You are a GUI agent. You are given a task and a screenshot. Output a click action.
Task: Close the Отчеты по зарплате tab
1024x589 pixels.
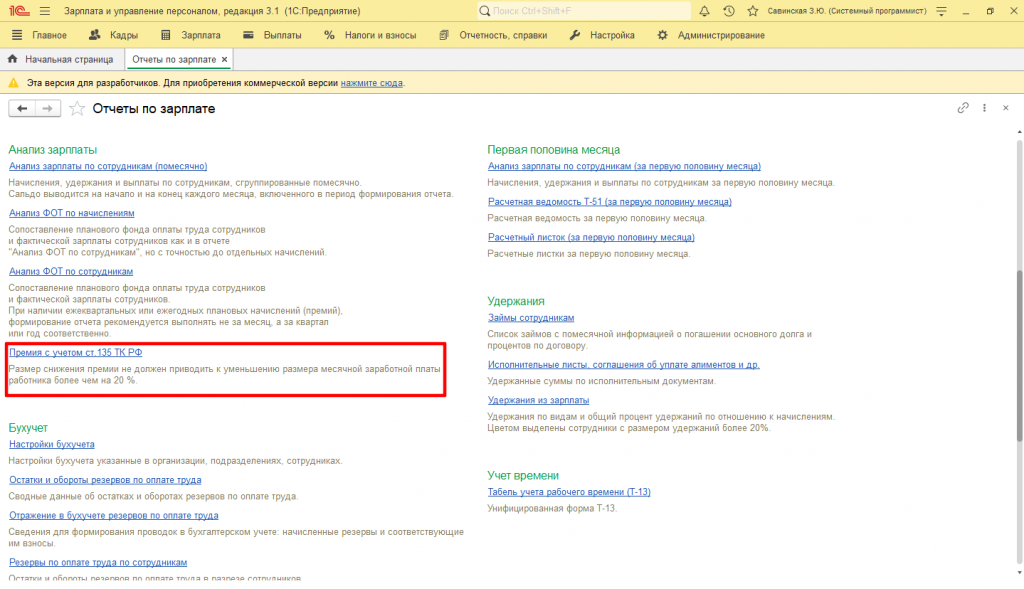tap(225, 59)
